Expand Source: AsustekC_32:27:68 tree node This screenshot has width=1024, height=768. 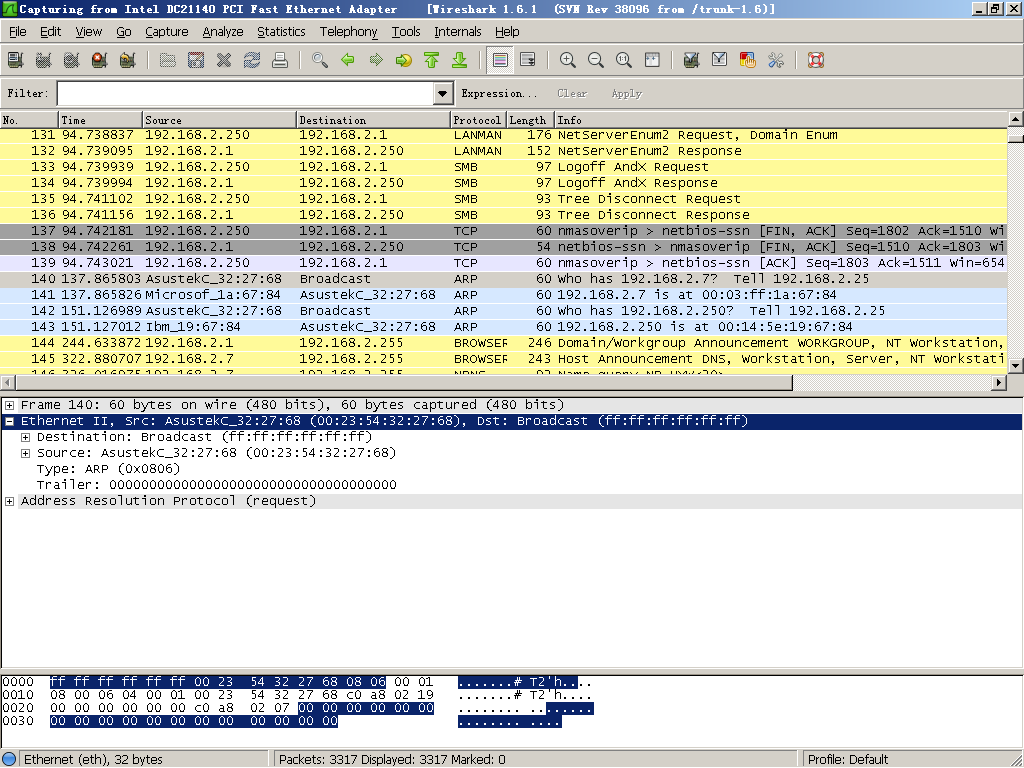[x=25, y=453]
